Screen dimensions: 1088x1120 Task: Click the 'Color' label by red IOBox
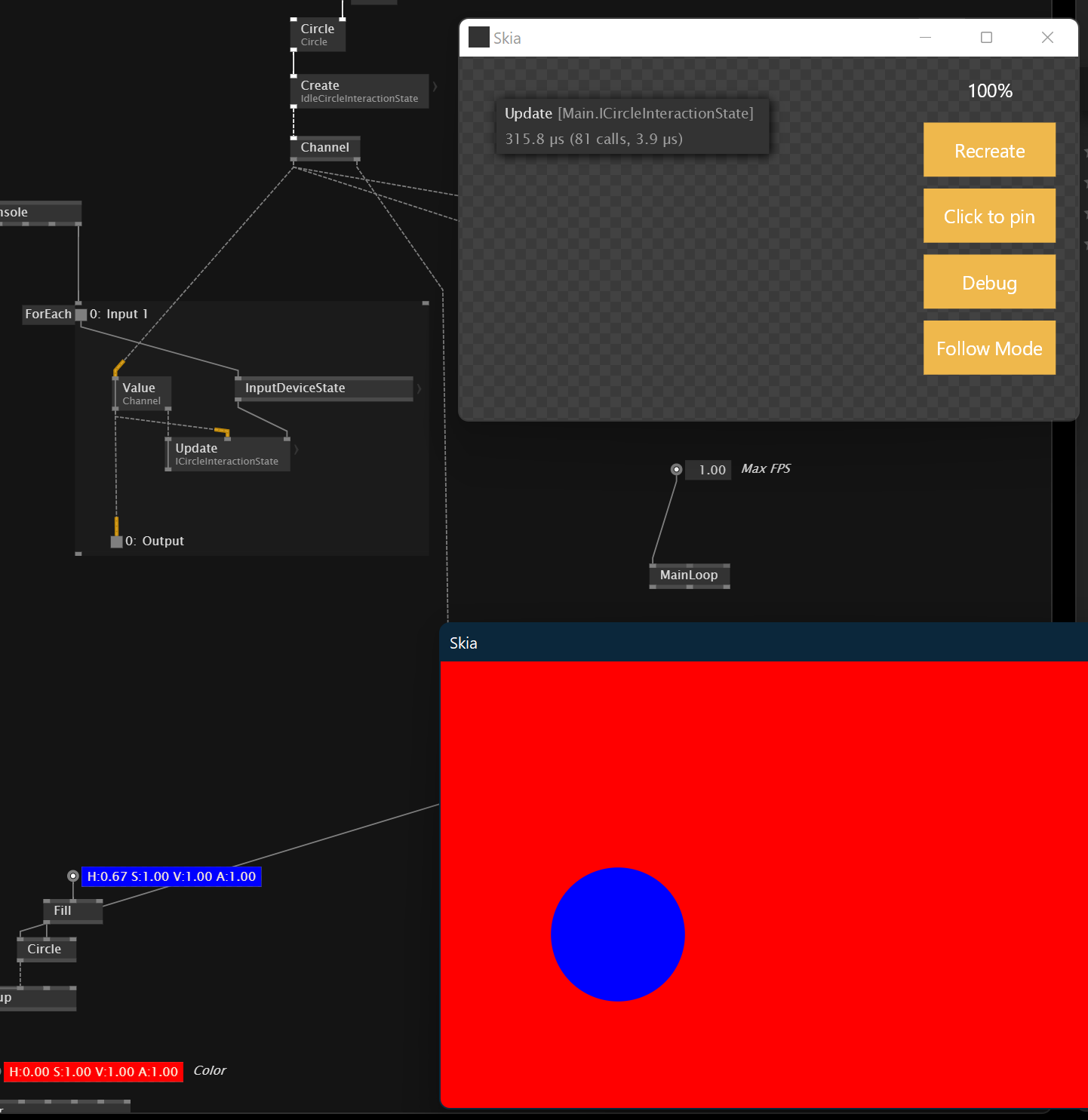coord(210,1071)
